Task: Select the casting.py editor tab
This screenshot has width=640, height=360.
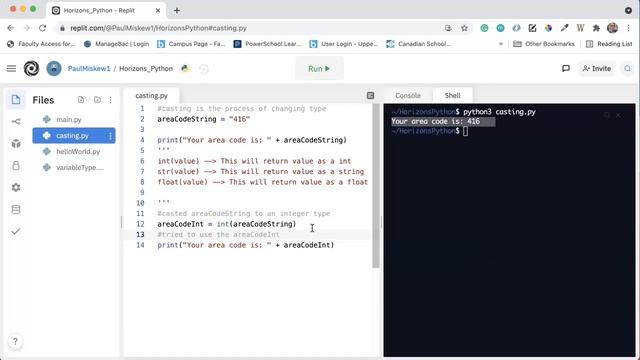Action: 151,96
